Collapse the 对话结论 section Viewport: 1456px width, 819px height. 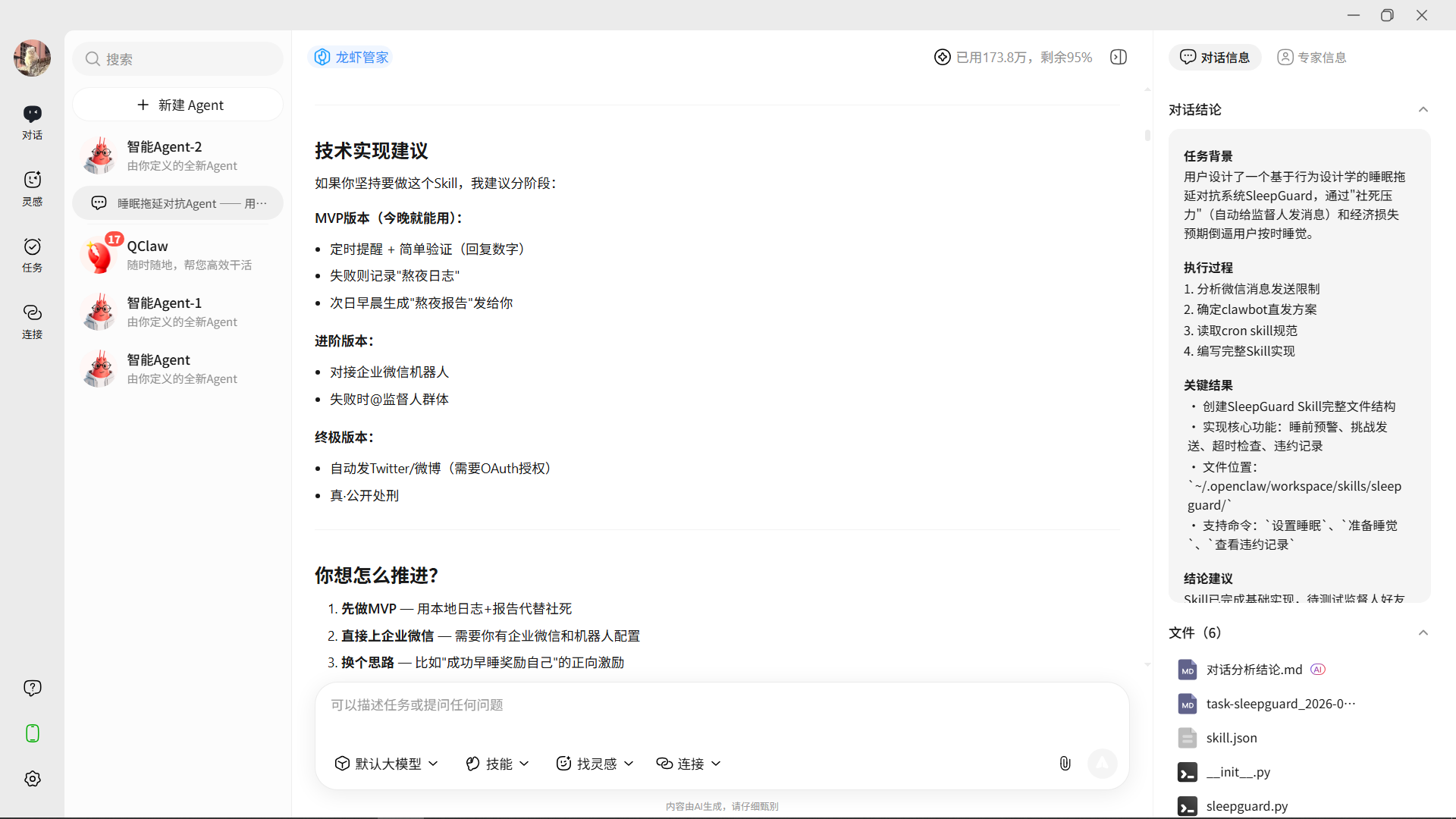1423,110
